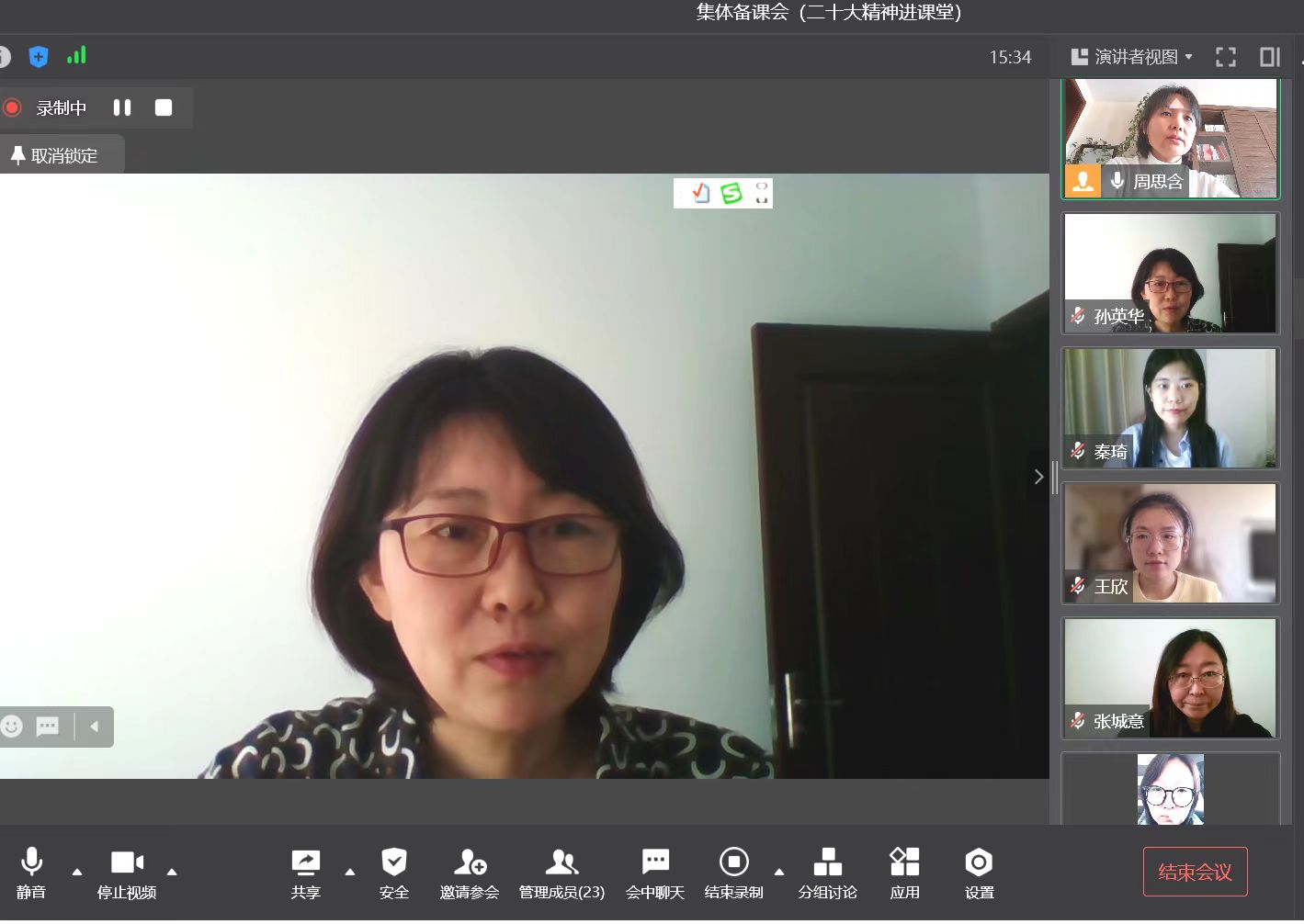The height and width of the screenshot is (924, 1304).
Task: Stop video with 停止视频
Action: (x=127, y=873)
